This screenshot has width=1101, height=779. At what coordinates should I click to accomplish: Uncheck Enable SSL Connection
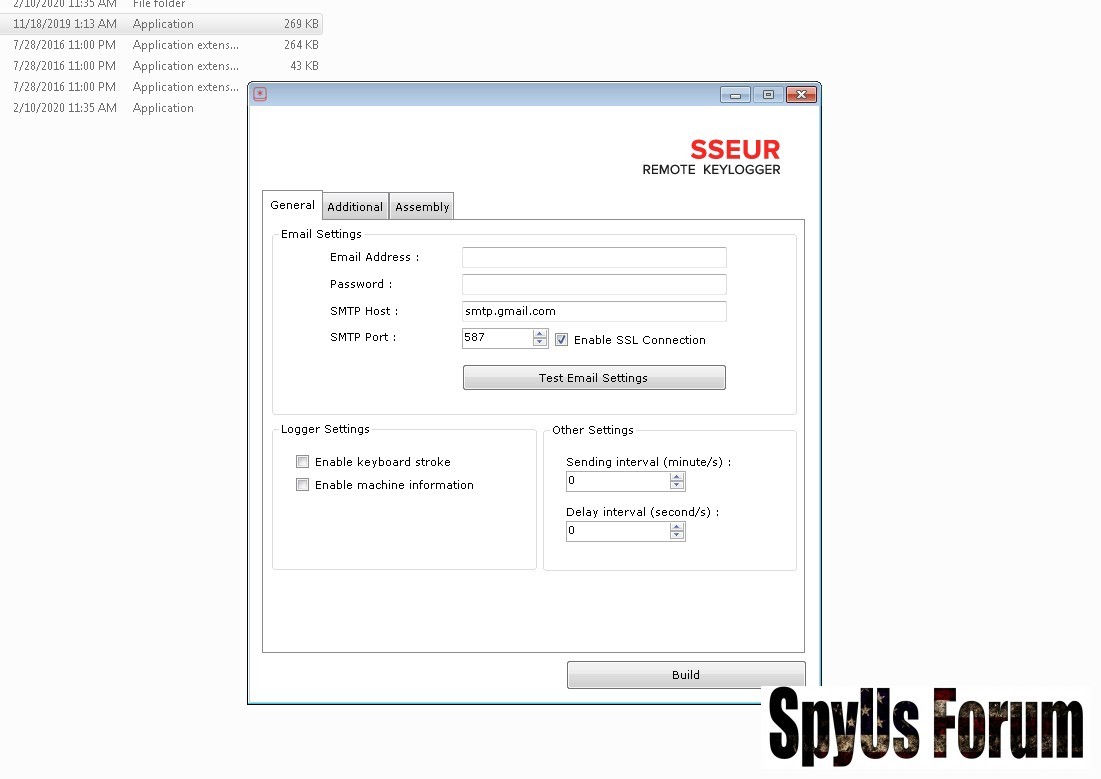pos(562,340)
